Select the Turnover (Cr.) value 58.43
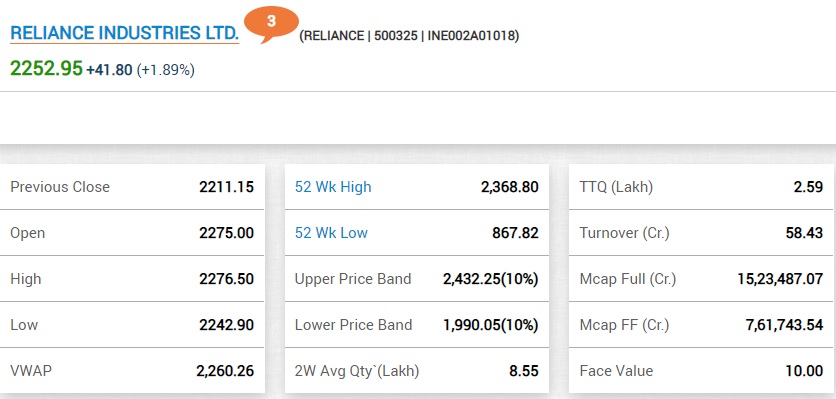 [804, 233]
